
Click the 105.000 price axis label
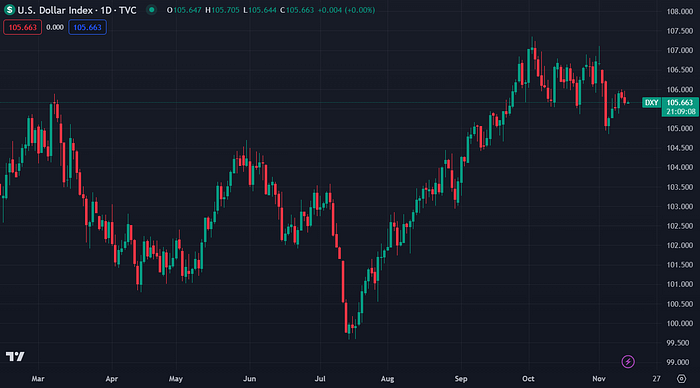click(679, 129)
